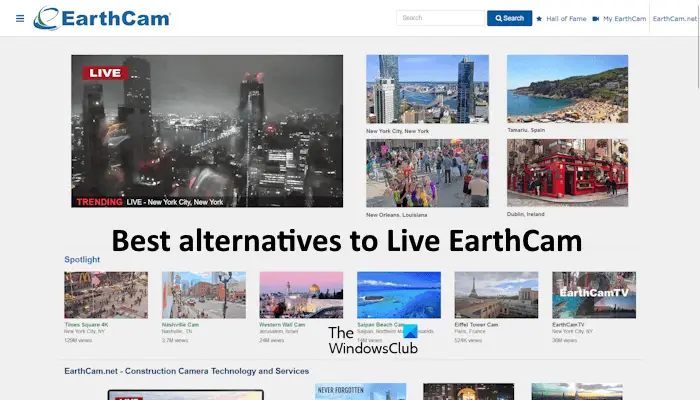
Task: Open the New York City, New York thumbnail
Action: click(427, 89)
